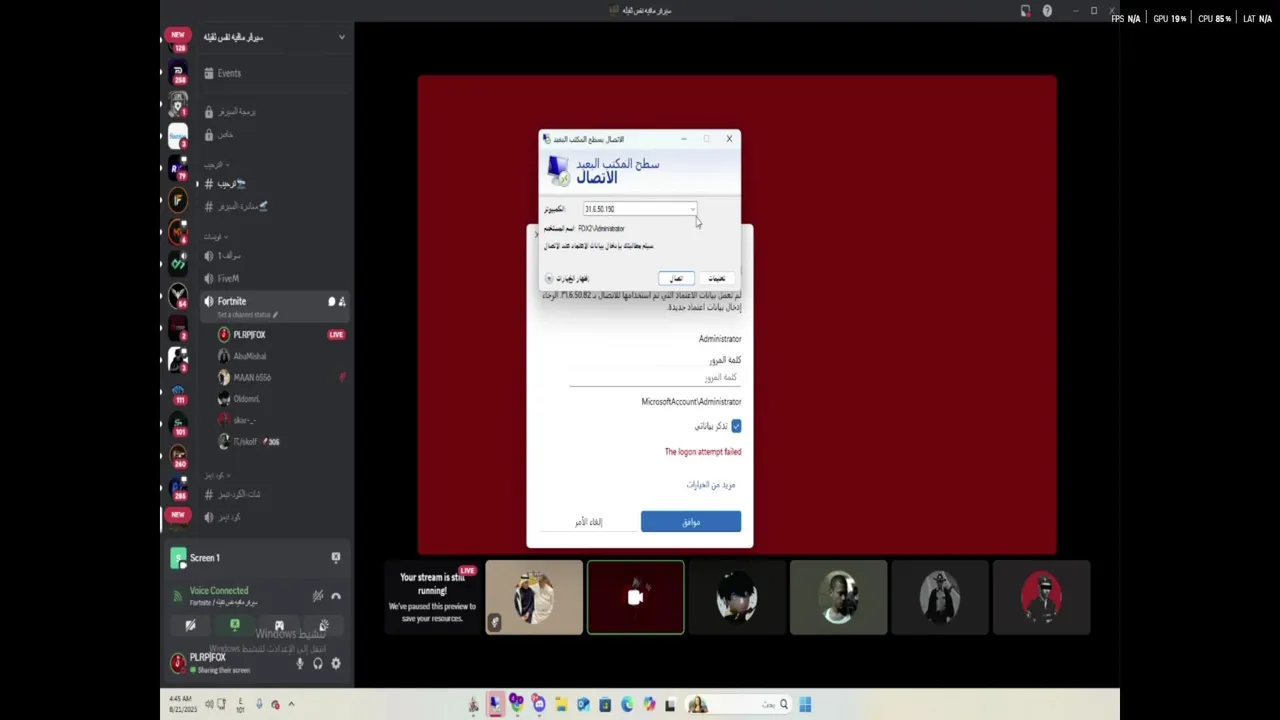Image resolution: width=1280 pixels, height=720 pixels.
Task: Disconnect from voice with hang-up icon
Action: tap(336, 596)
